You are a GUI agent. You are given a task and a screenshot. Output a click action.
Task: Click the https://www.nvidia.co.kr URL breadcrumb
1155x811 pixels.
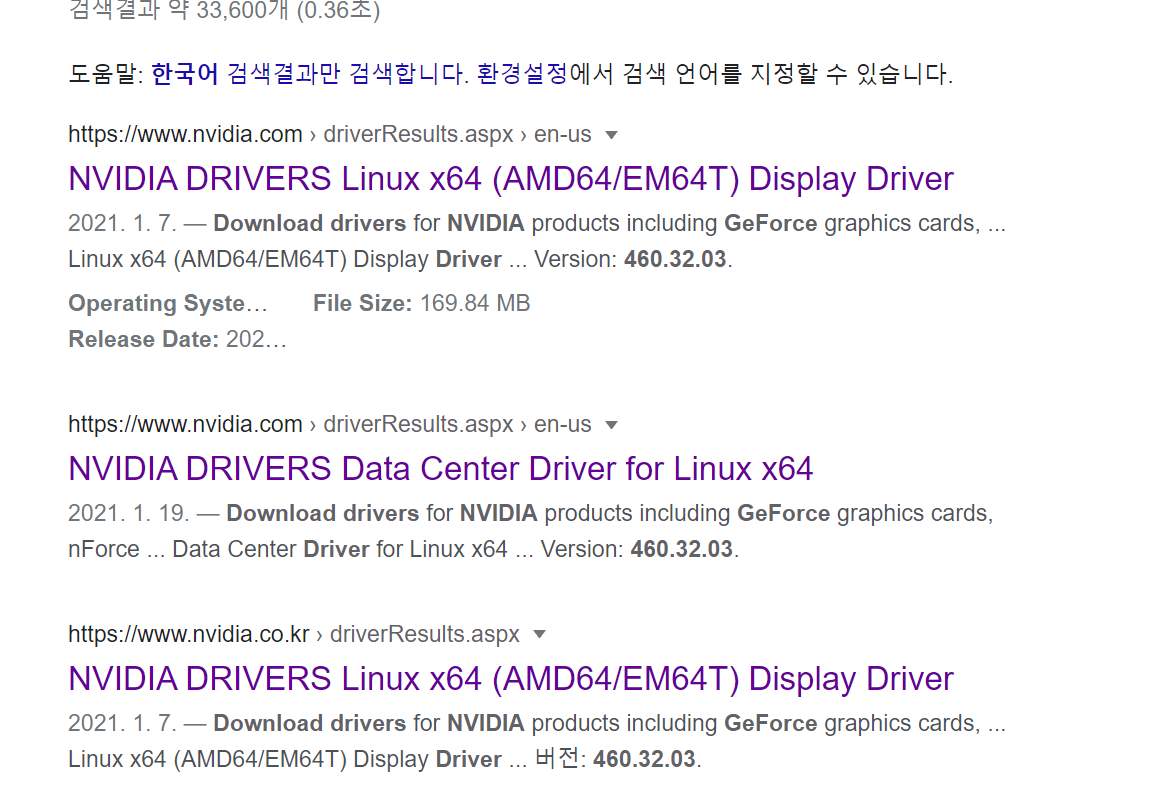click(x=294, y=634)
